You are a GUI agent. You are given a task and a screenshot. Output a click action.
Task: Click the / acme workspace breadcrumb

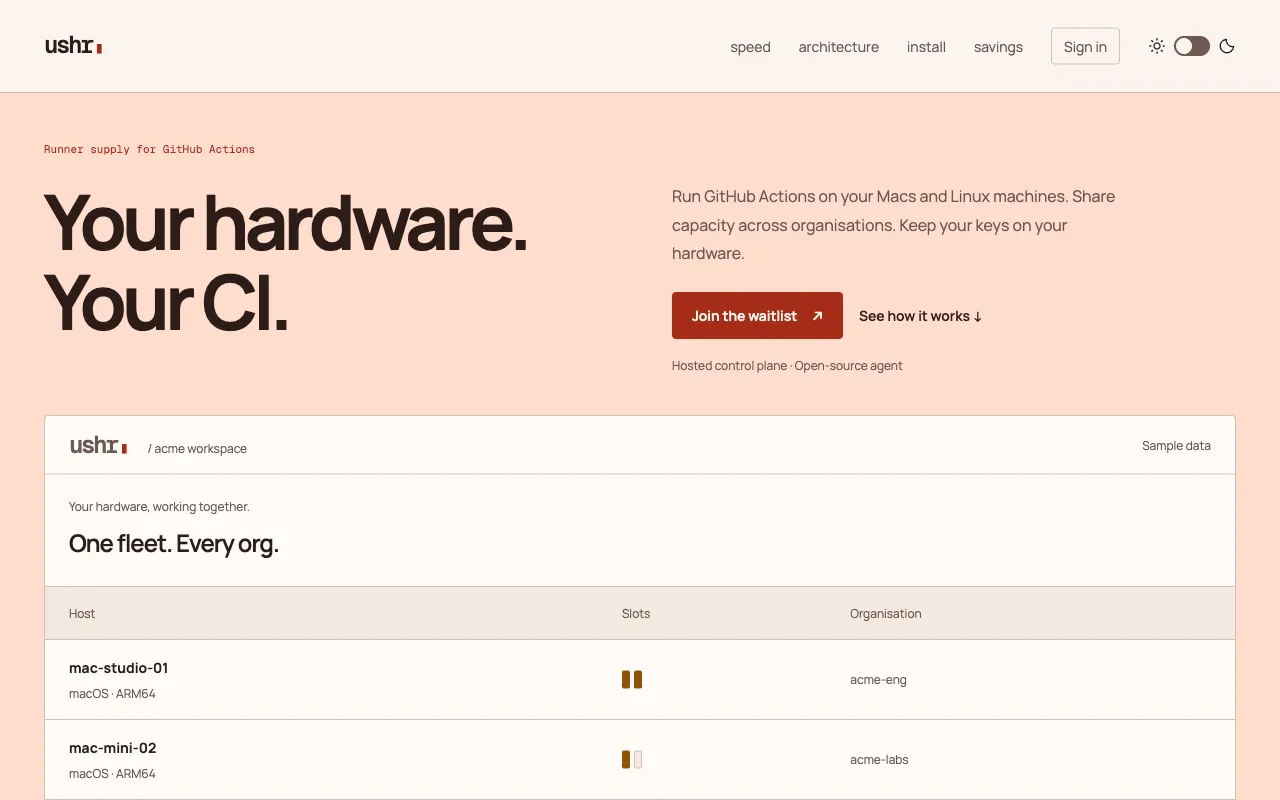click(197, 449)
